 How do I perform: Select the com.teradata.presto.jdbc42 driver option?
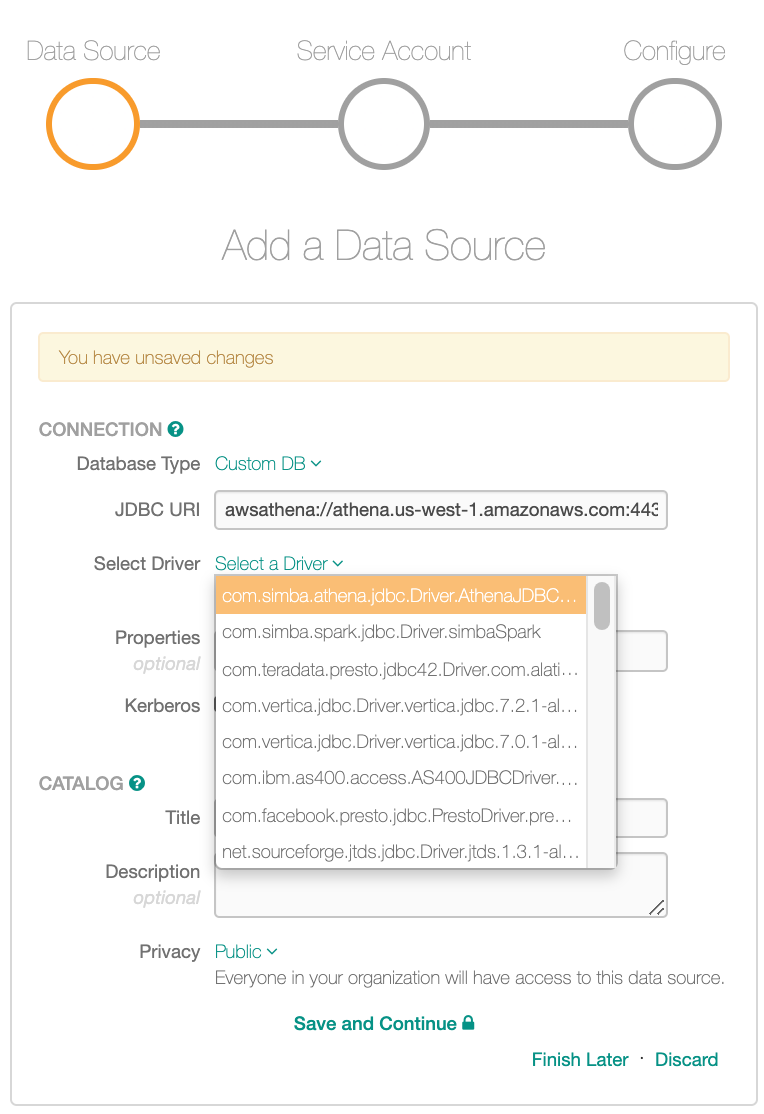(401, 669)
